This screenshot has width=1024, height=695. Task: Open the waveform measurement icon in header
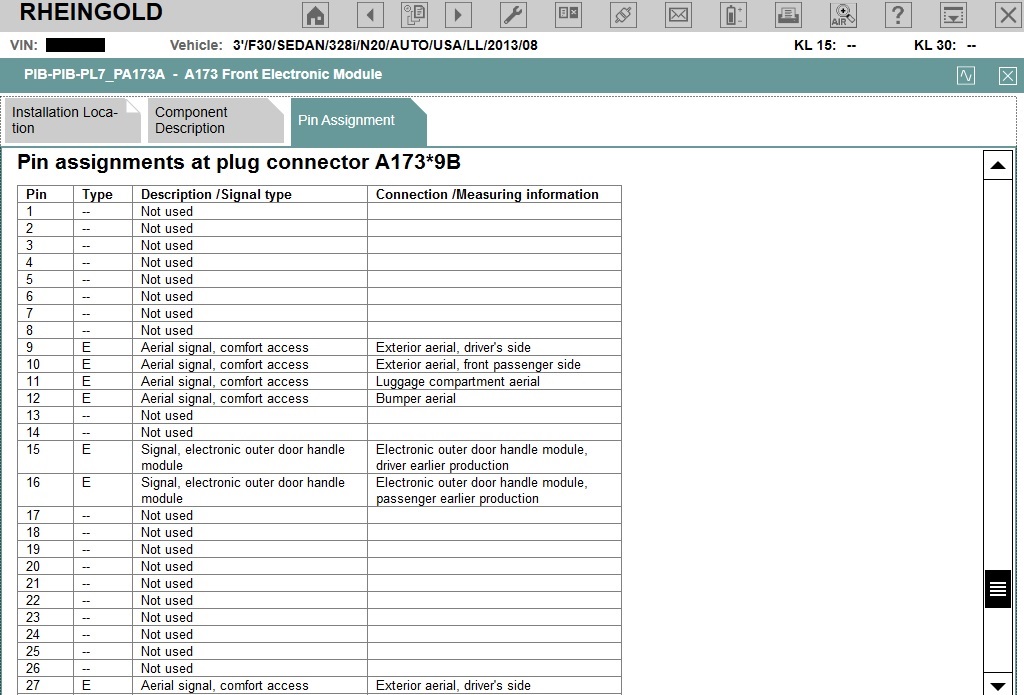[x=966, y=76]
